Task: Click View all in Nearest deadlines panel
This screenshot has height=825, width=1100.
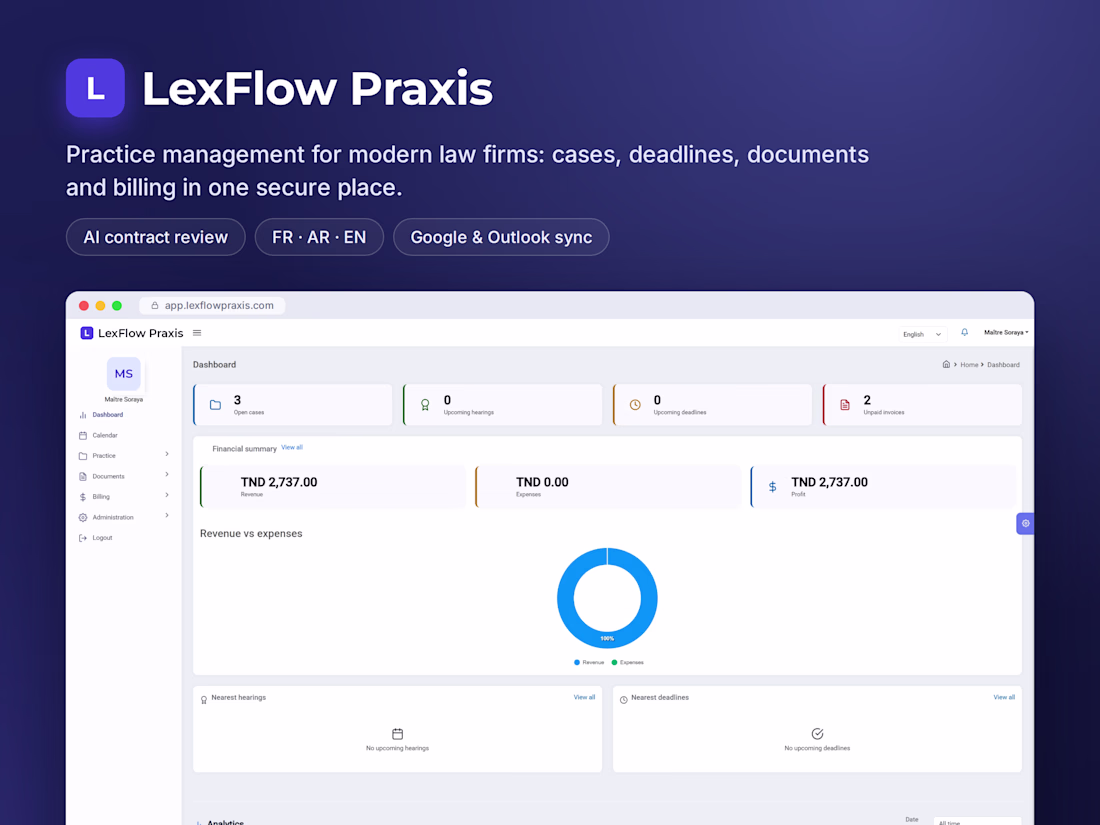Action: [x=1004, y=697]
